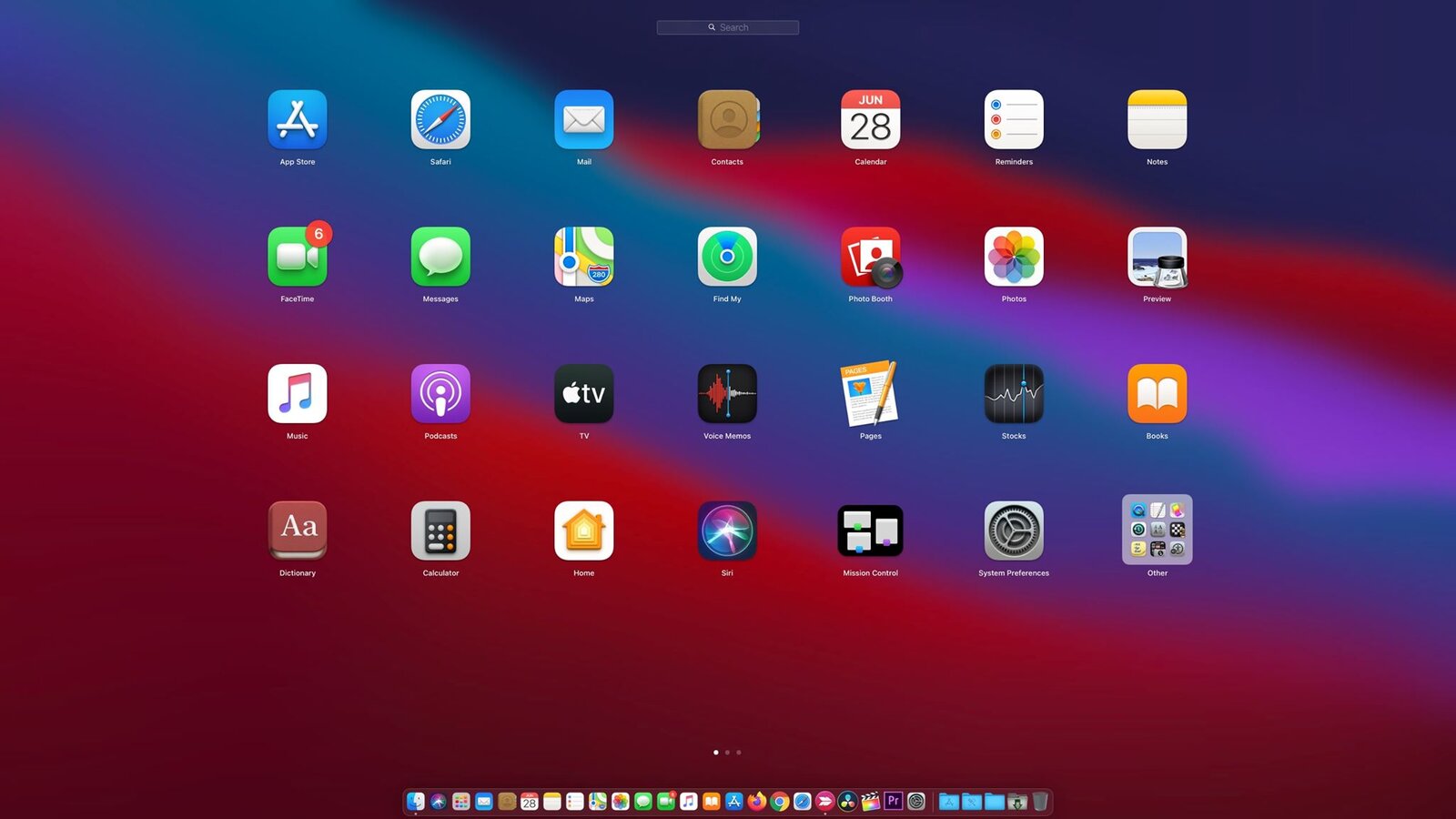Open Reminders from the Dock
This screenshot has height=819, width=1456.
click(x=575, y=801)
